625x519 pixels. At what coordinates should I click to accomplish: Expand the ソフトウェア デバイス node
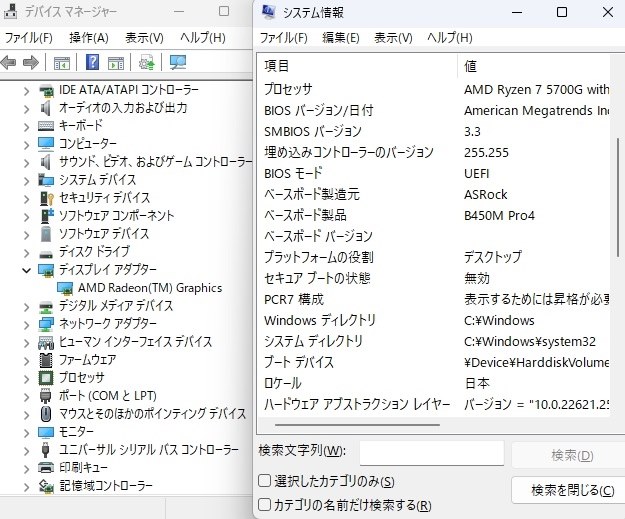pyautogui.click(x=26, y=235)
